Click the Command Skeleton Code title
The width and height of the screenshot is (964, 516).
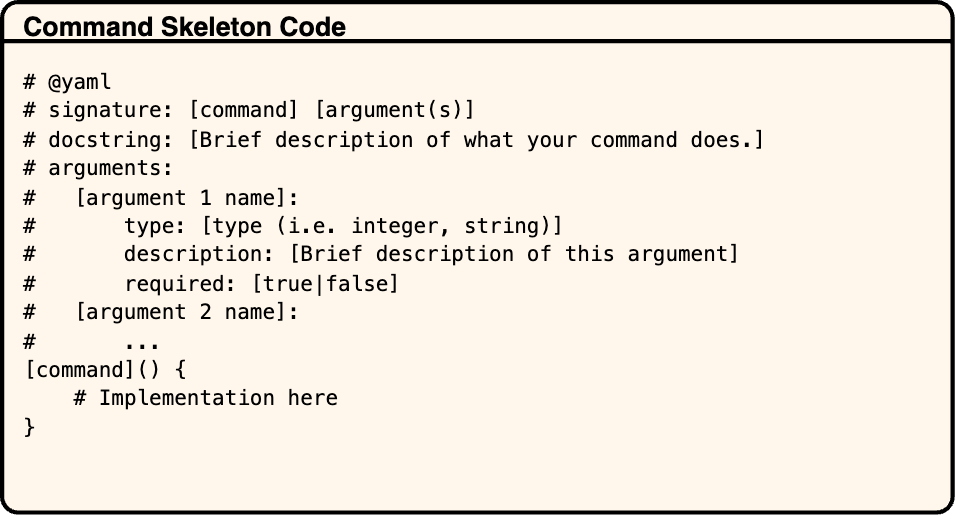tap(184, 27)
